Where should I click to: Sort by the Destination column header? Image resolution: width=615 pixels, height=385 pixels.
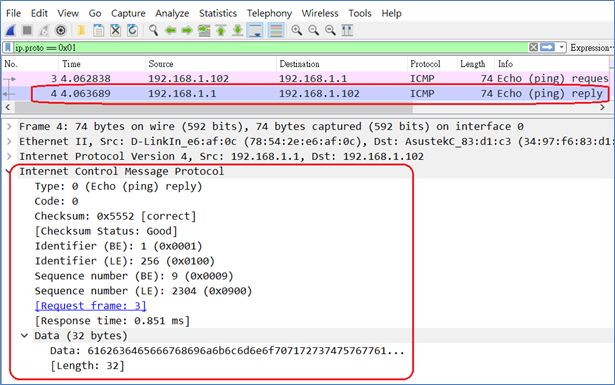click(x=342, y=64)
